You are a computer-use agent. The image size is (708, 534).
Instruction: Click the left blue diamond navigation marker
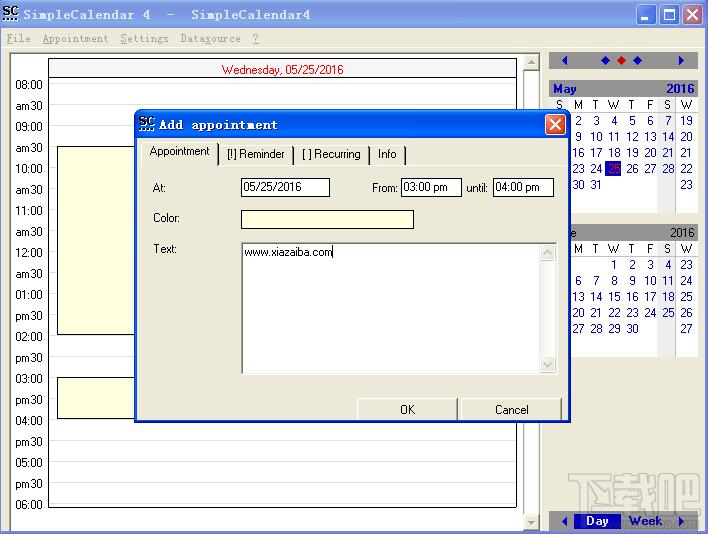pyautogui.click(x=606, y=60)
